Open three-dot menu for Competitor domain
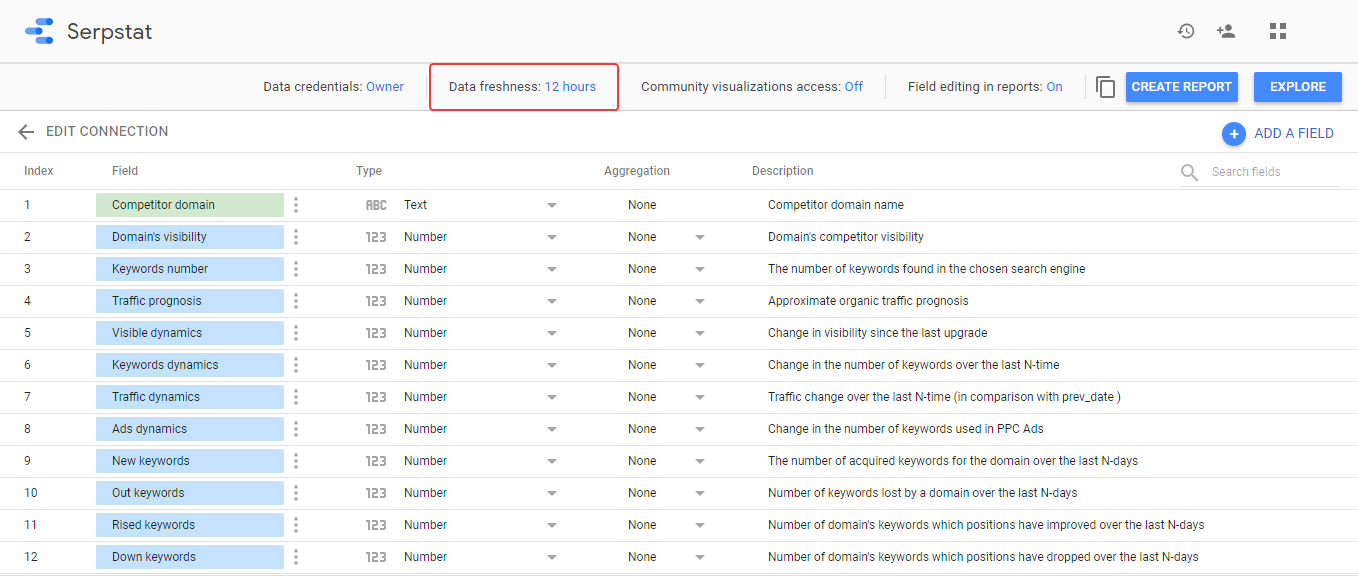Viewport: 1358px width, 578px height. [296, 205]
